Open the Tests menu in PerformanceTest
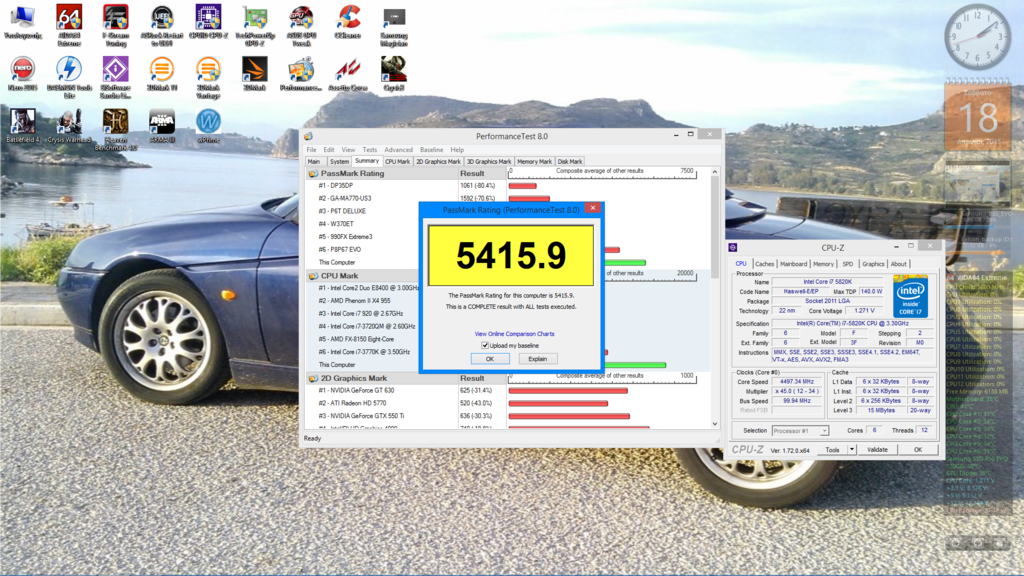Image resolution: width=1024 pixels, height=576 pixels. 370,150
